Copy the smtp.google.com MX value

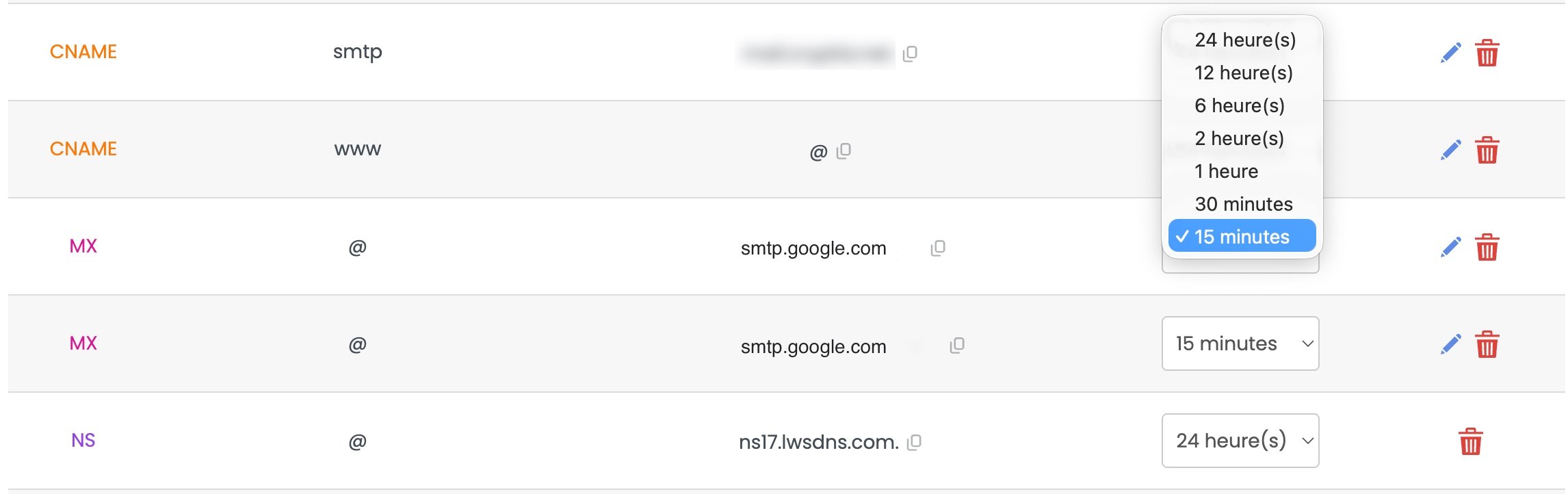(x=938, y=248)
